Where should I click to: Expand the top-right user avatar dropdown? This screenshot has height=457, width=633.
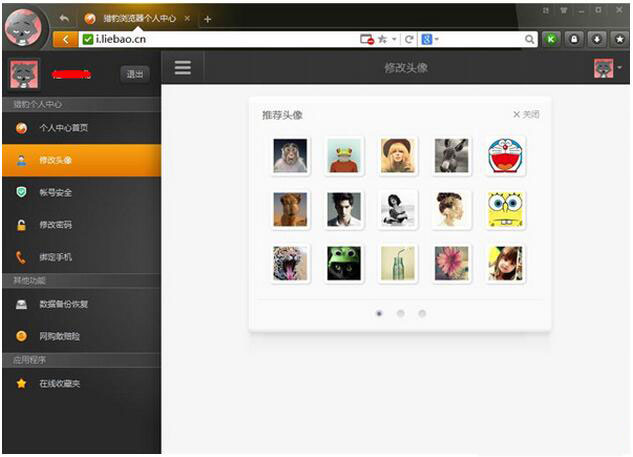point(607,68)
